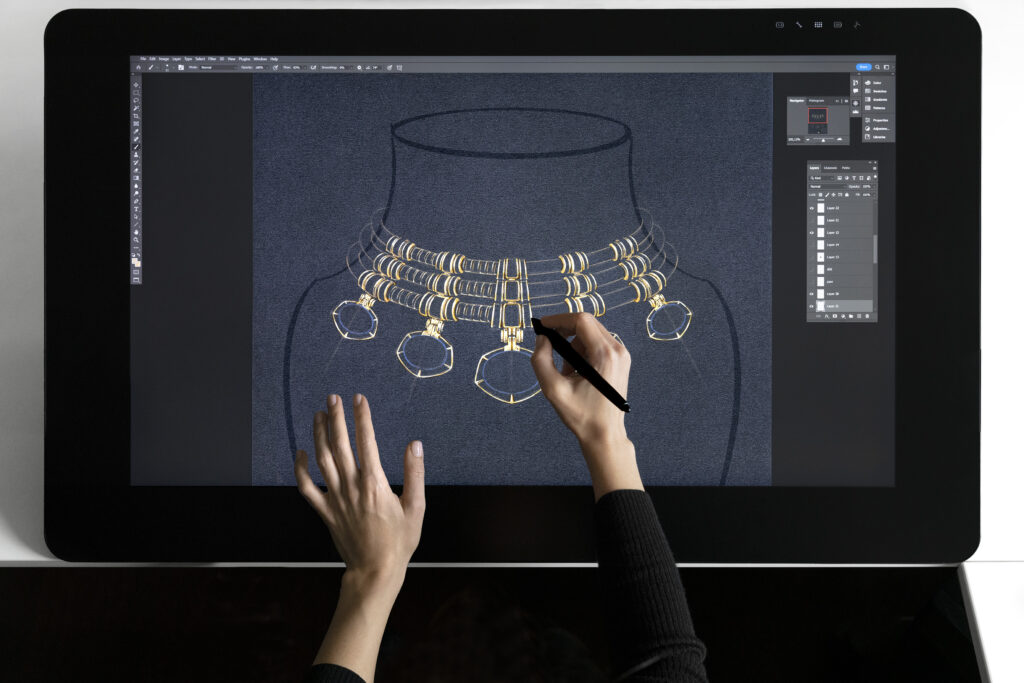This screenshot has width=1024, height=683.
Task: Toggle visibility eye of the selected bottom layer
Action: coord(812,306)
